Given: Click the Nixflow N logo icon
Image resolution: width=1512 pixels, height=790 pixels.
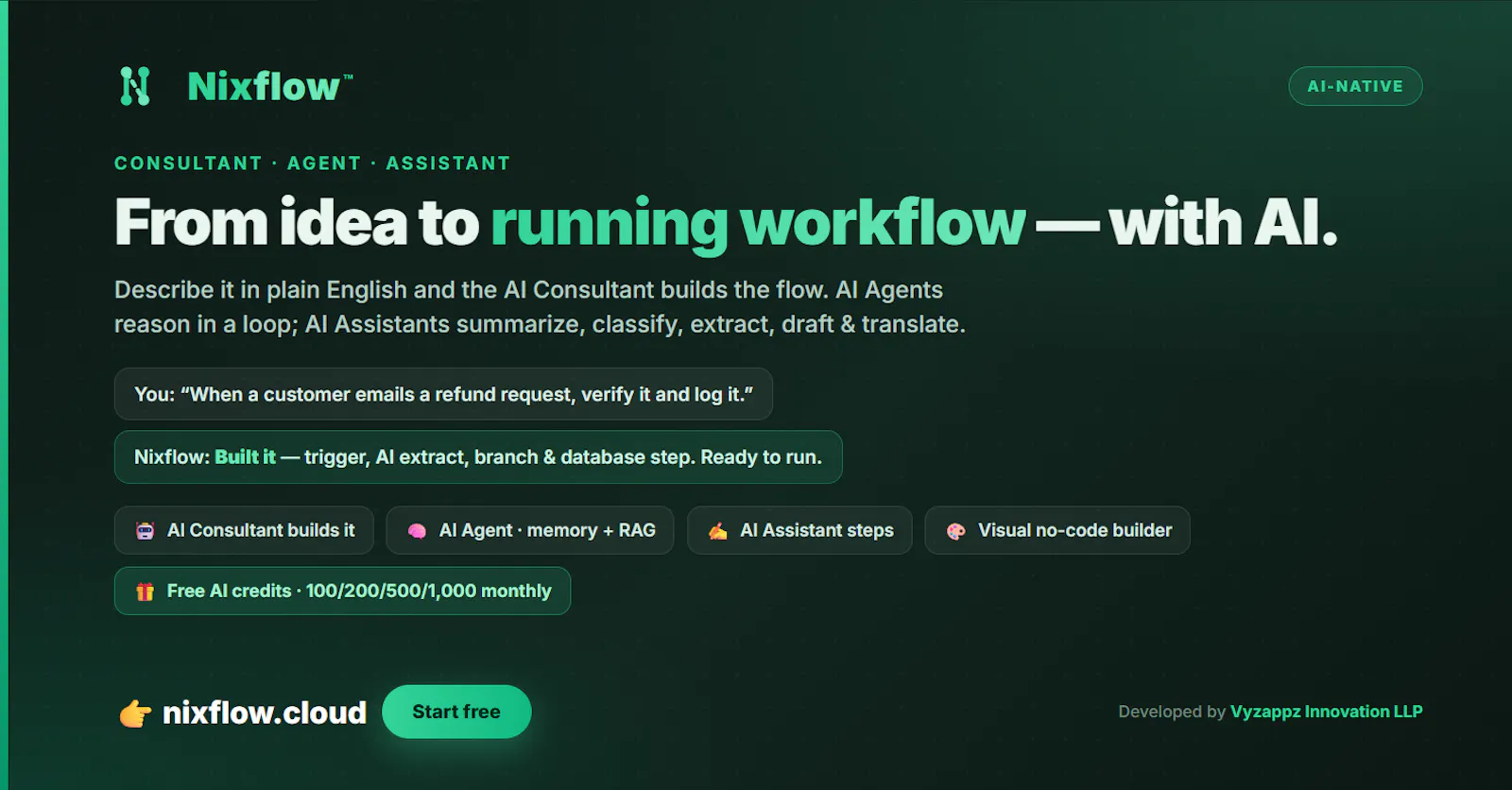Looking at the screenshot, I should point(135,86).
